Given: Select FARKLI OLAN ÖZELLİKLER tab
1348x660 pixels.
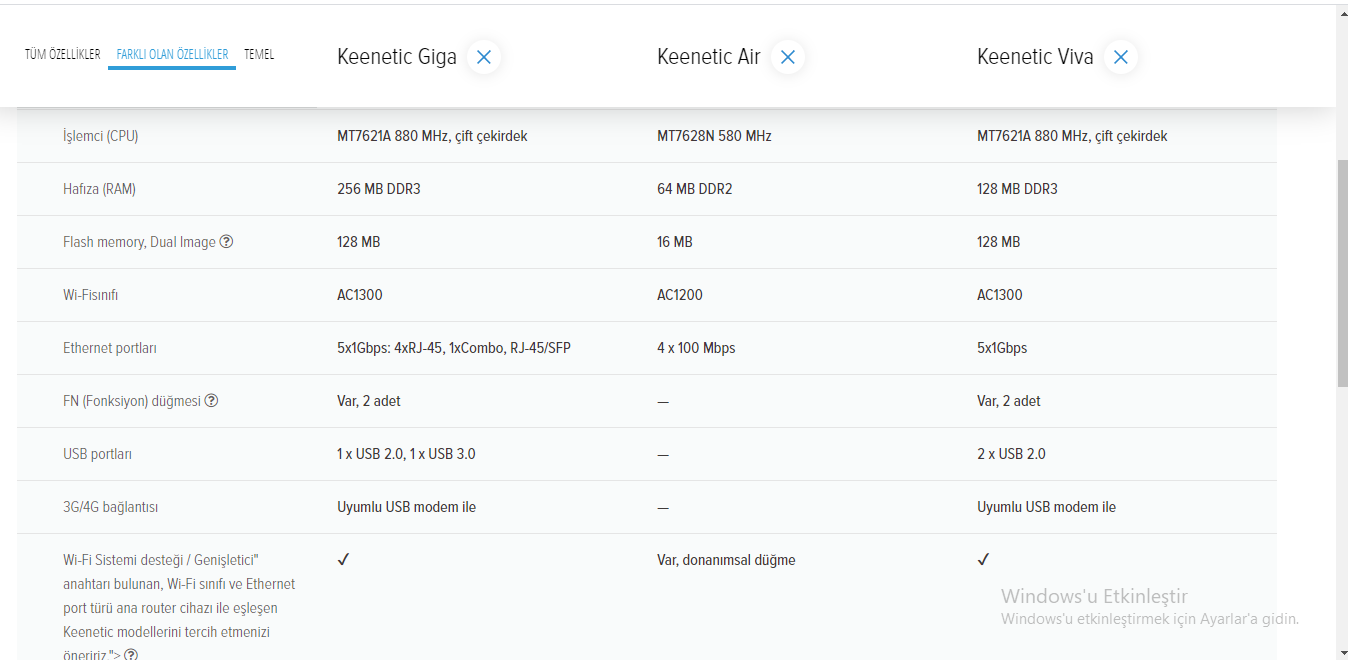Looking at the screenshot, I should coord(172,54).
